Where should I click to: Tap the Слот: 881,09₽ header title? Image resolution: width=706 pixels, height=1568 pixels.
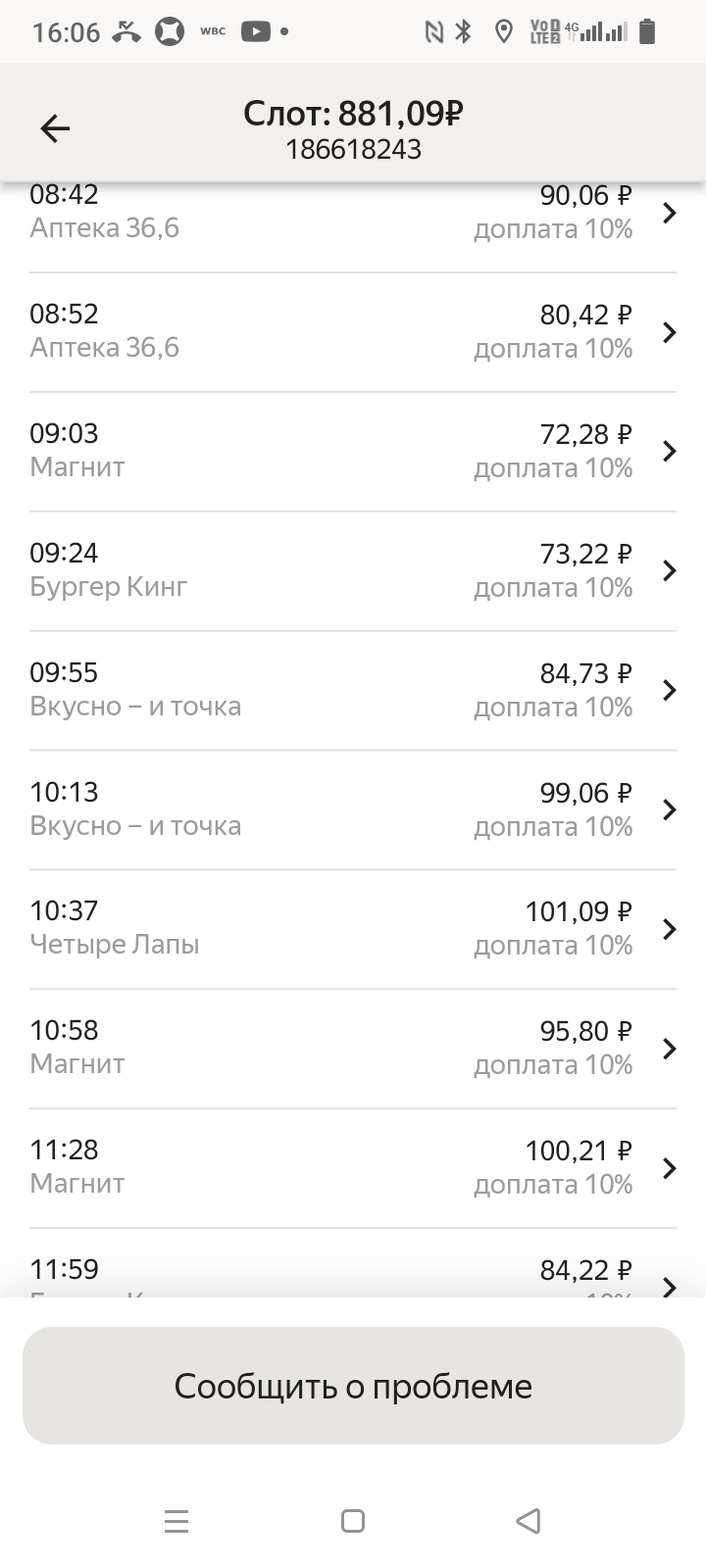tap(353, 114)
